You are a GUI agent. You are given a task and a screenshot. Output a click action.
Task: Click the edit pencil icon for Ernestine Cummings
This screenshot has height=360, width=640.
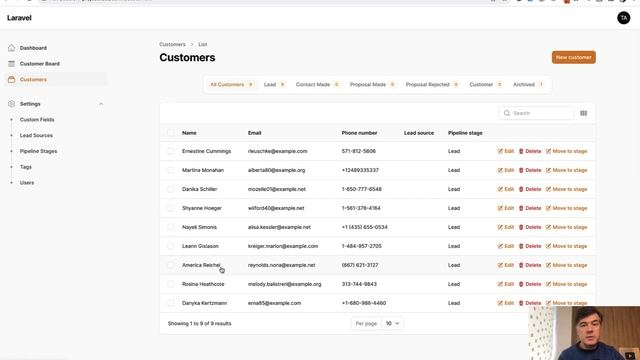pyautogui.click(x=500, y=151)
